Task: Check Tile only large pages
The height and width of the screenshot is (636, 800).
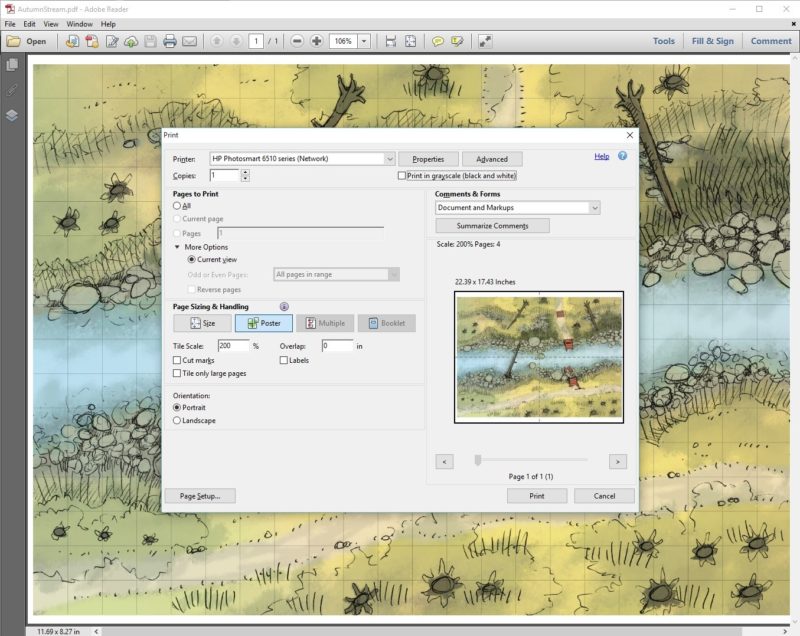Action: [177, 373]
